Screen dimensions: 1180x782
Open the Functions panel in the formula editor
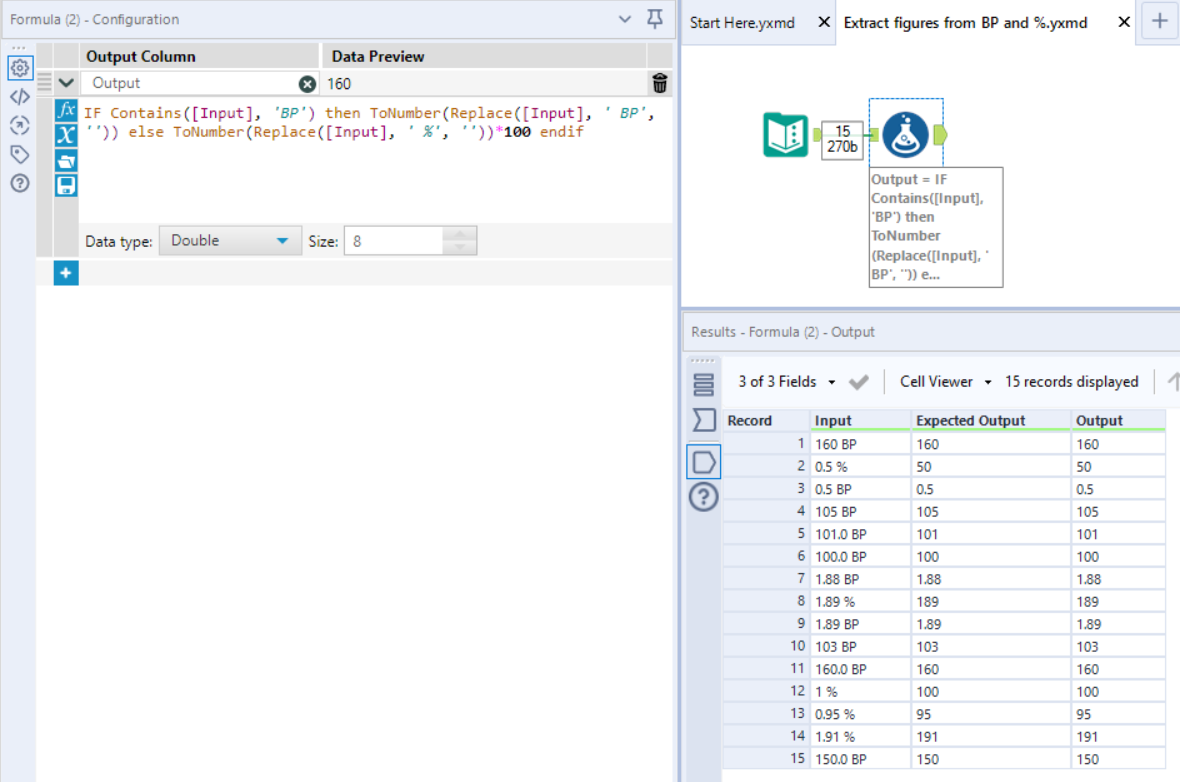pyautogui.click(x=66, y=112)
